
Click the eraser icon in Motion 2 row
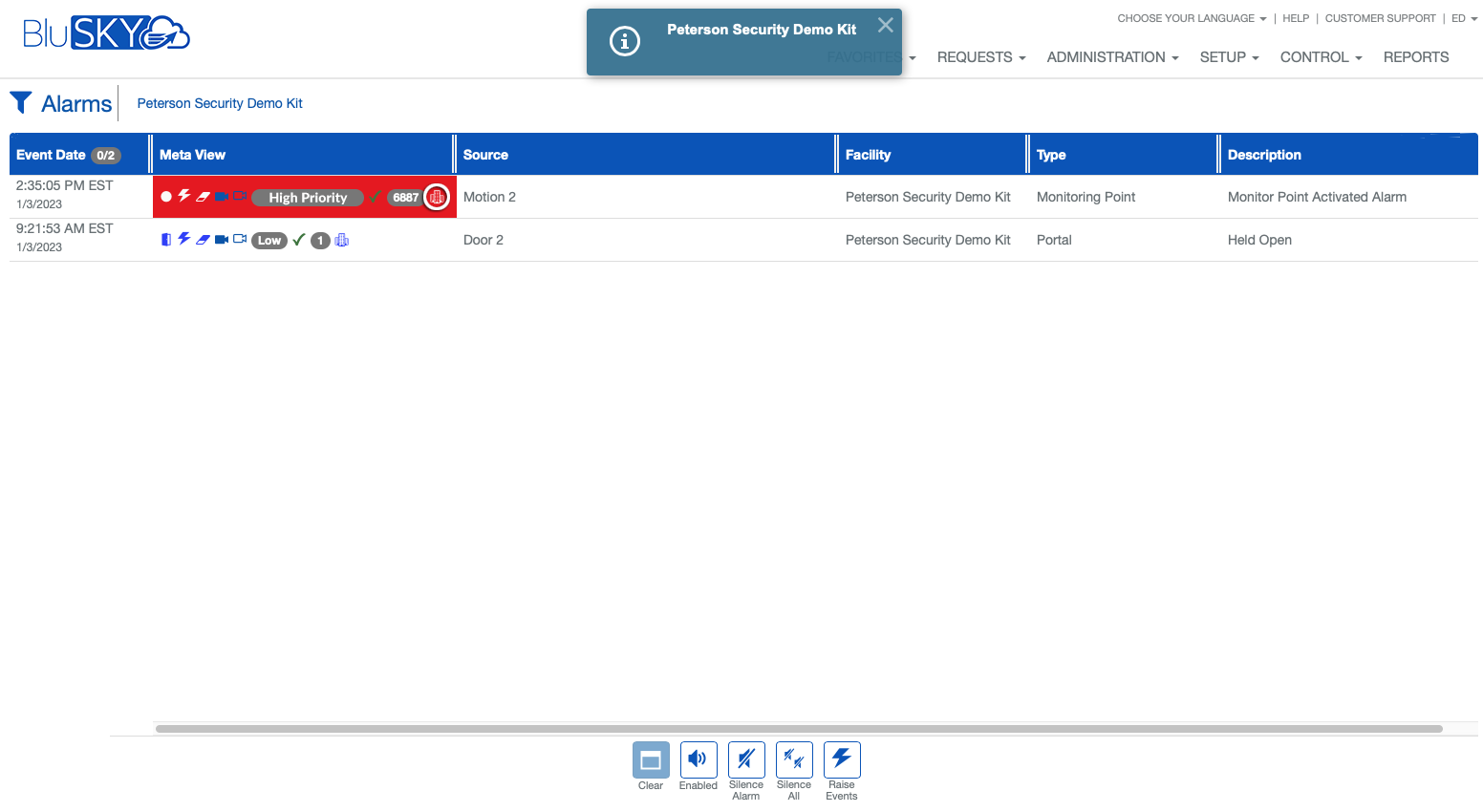point(203,197)
